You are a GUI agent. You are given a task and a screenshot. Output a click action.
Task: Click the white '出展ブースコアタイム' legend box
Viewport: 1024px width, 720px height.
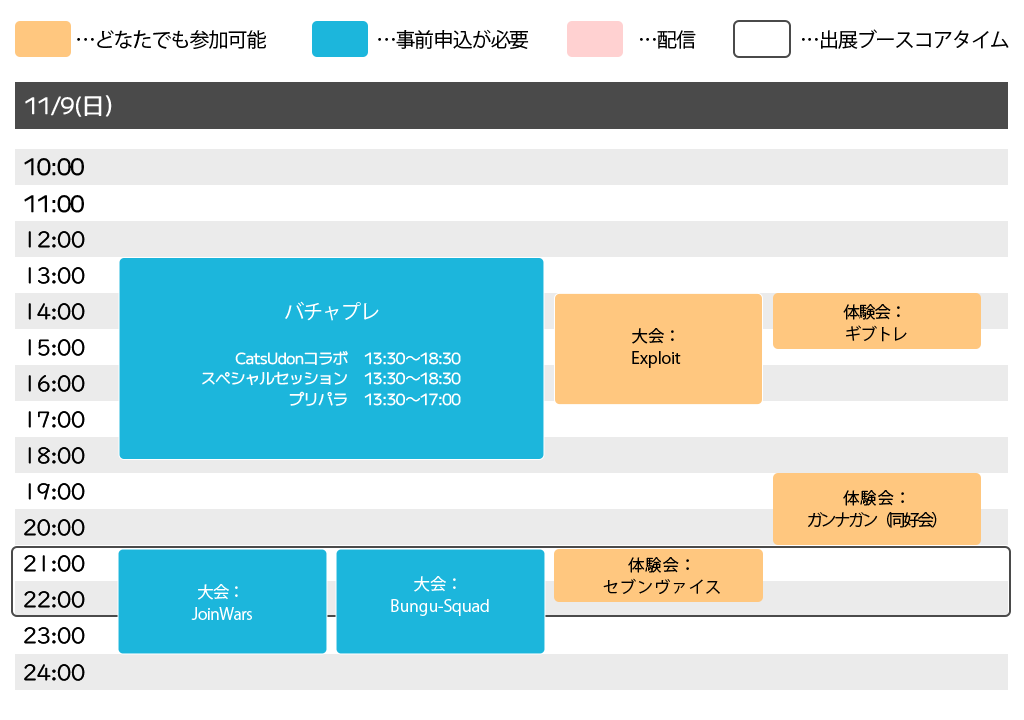click(762, 40)
